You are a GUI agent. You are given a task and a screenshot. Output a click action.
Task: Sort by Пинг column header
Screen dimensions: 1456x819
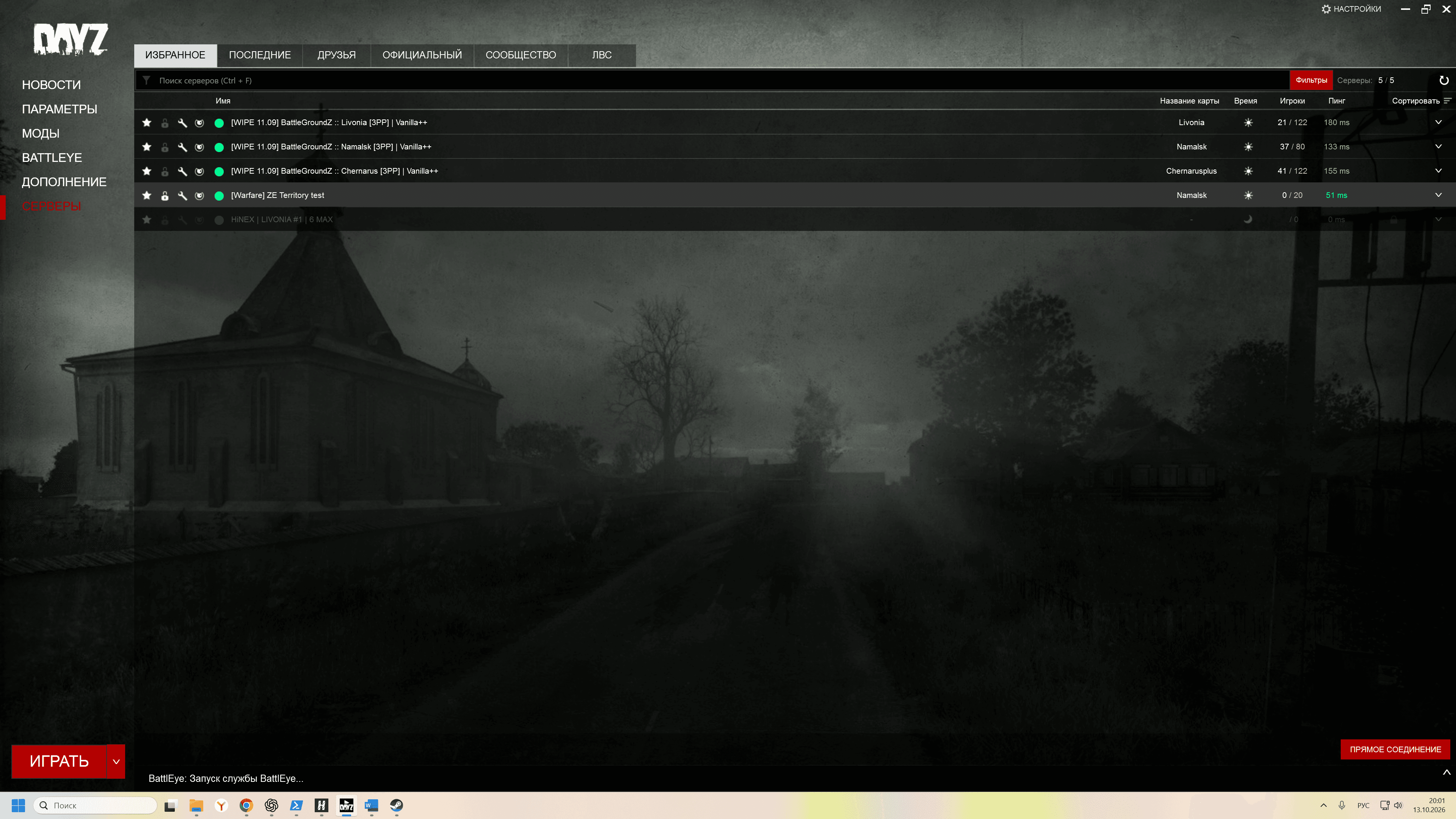1337,101
